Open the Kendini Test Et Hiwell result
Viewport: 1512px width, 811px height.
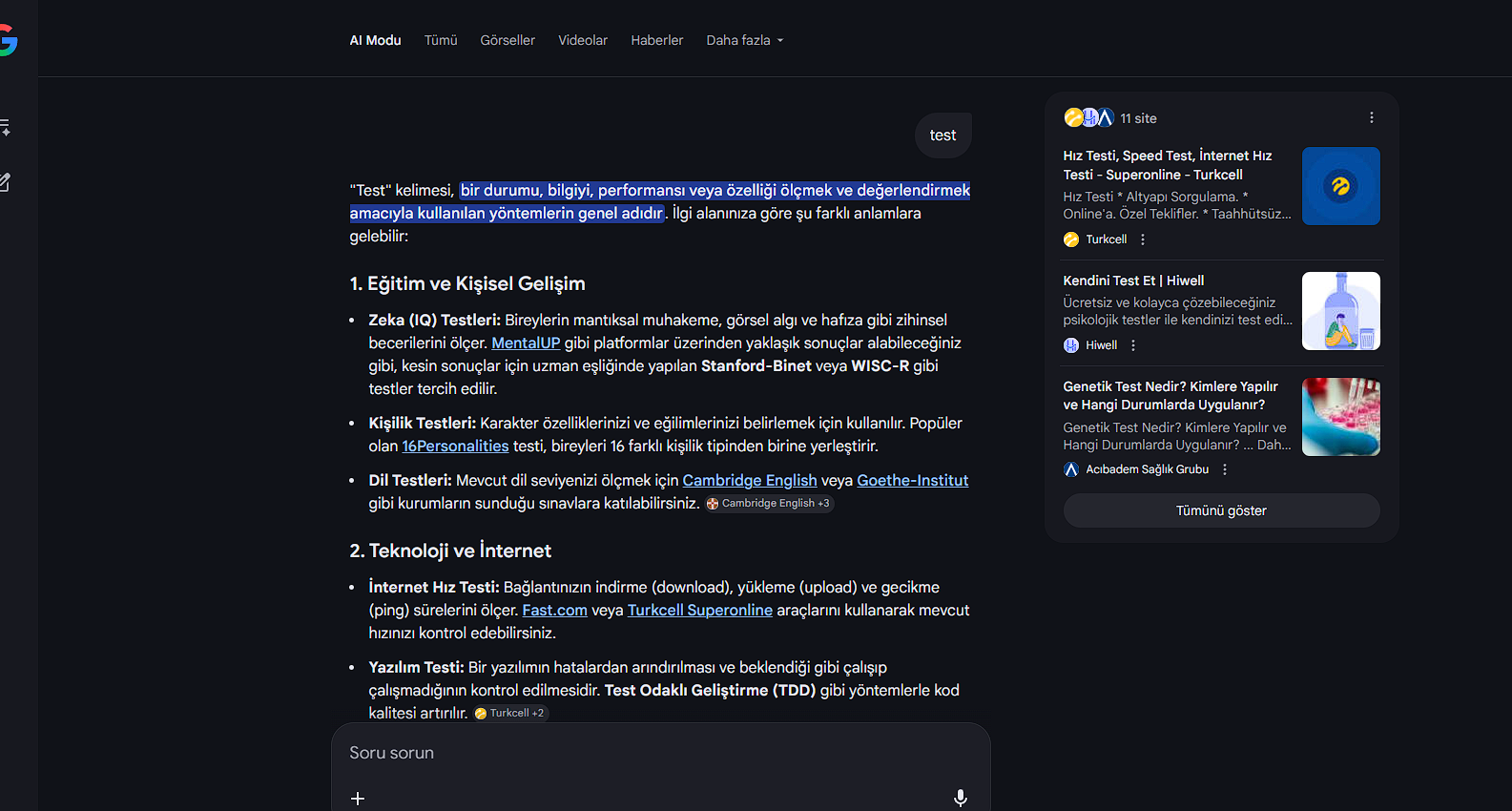click(1134, 281)
